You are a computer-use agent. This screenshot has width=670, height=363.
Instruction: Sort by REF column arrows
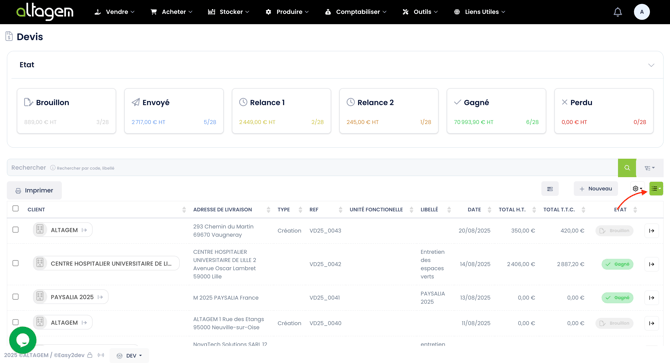tap(340, 210)
